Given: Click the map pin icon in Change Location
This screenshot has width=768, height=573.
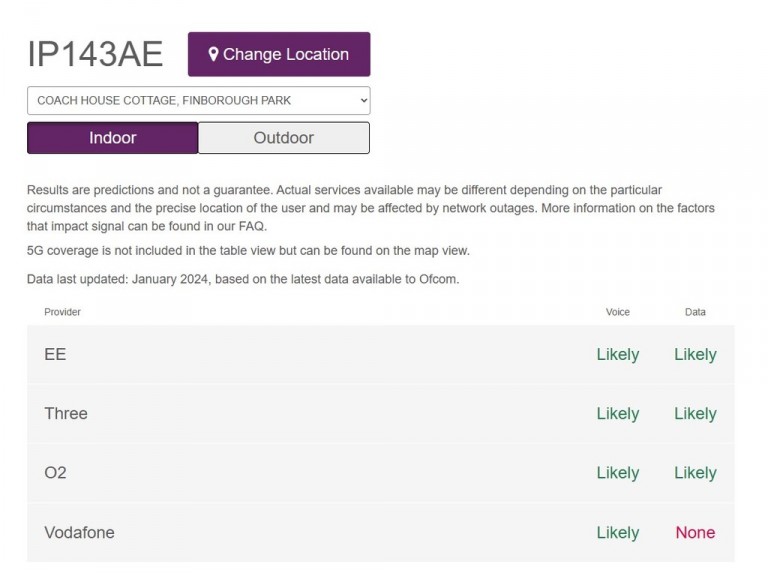Looking at the screenshot, I should pos(213,54).
